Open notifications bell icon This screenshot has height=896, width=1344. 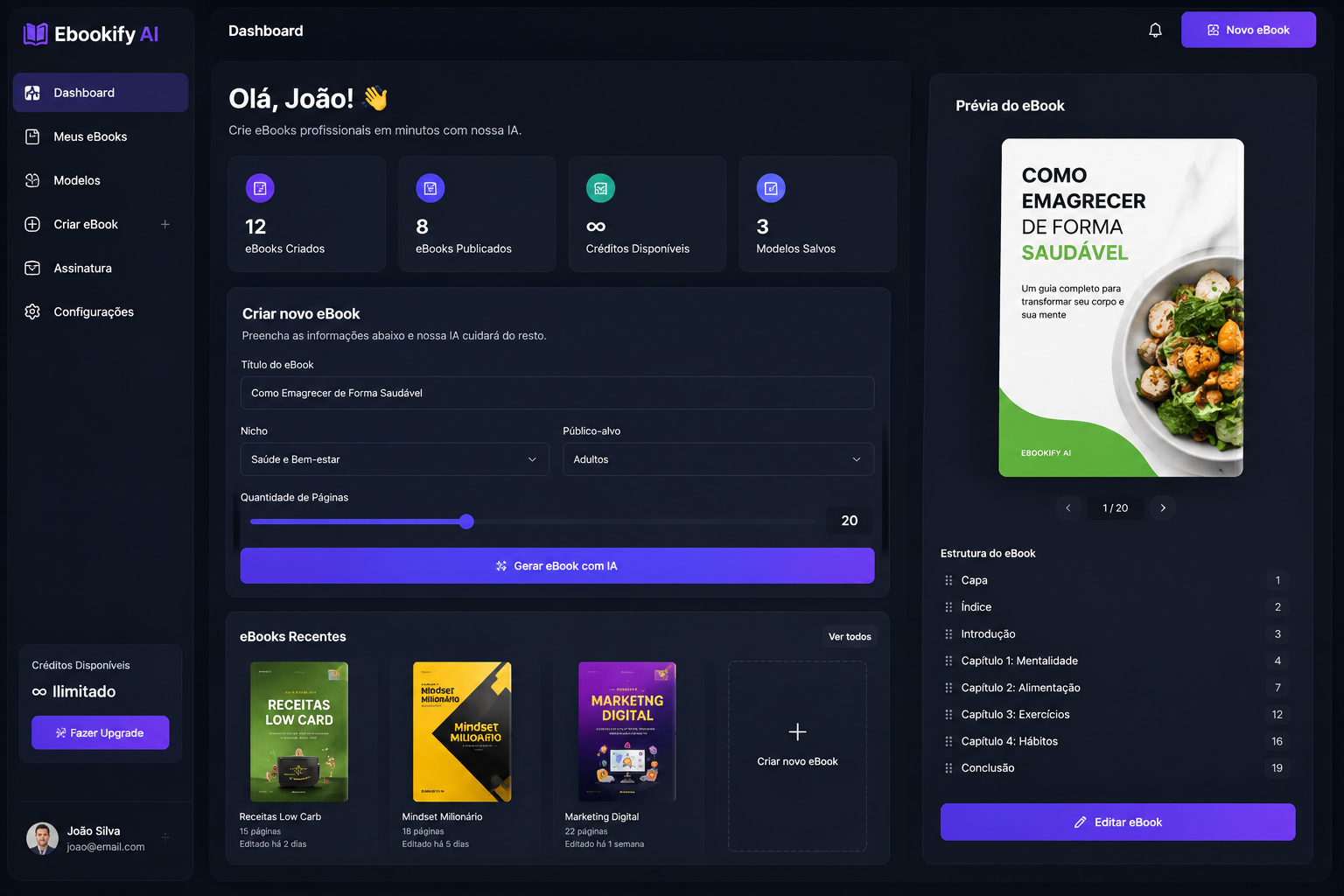coord(1155,31)
